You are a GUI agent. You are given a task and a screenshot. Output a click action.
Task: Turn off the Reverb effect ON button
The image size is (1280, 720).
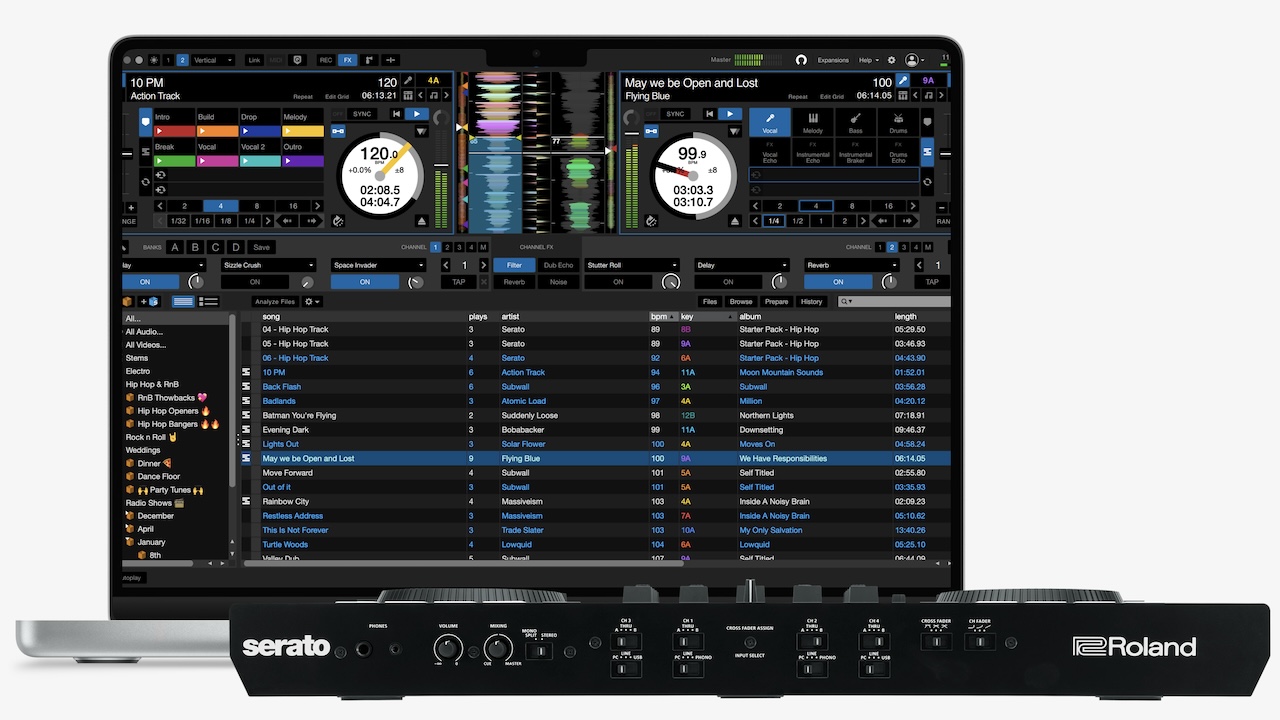pyautogui.click(x=838, y=282)
